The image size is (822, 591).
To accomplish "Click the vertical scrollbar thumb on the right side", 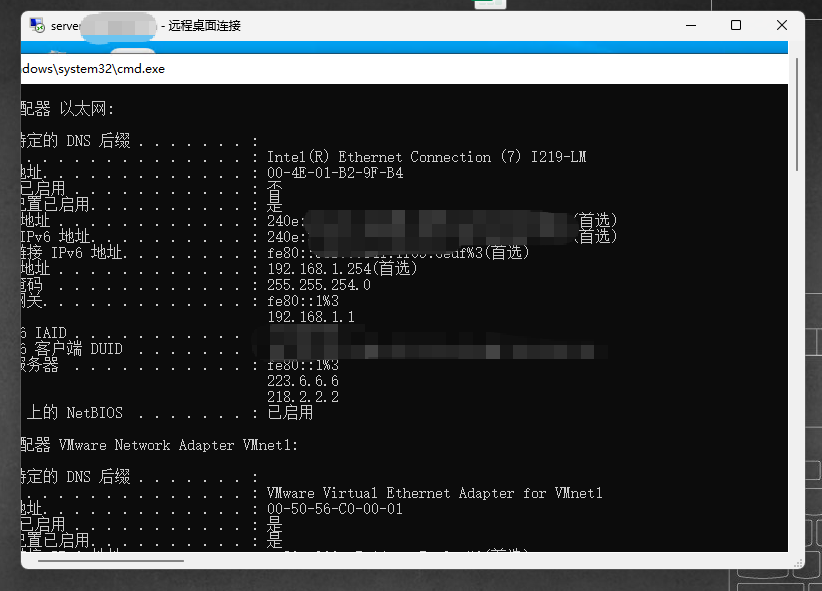I will (797, 114).
